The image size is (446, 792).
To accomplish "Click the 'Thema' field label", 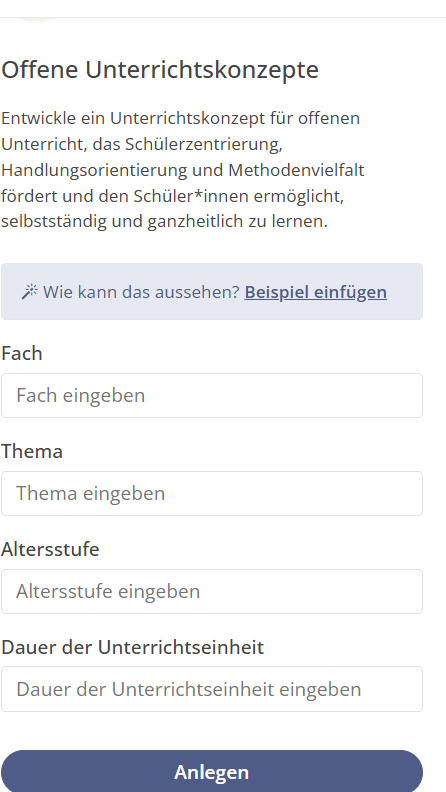I will (32, 451).
